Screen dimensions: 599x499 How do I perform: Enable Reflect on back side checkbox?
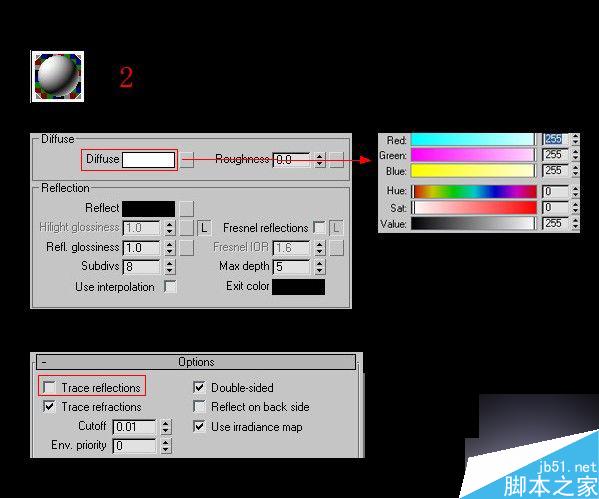tap(199, 406)
